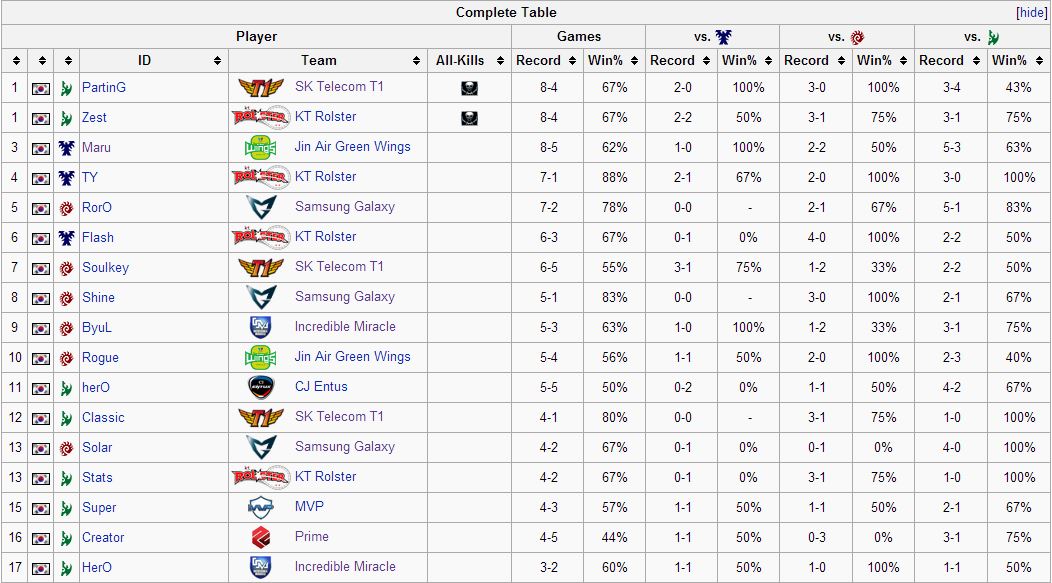Viewport: 1052px width, 583px height.
Task: Click PartinG's all-kill skull icon
Action: pos(469,88)
